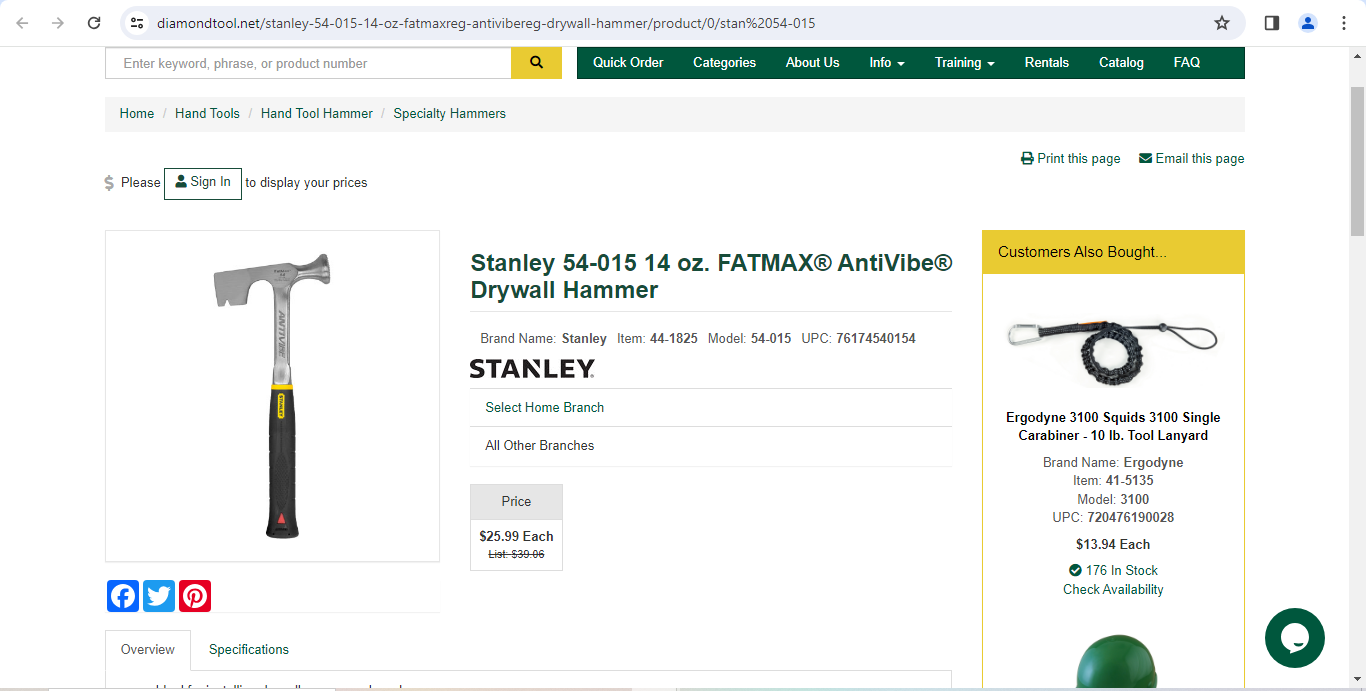Click the Stanley 54-015 product title

(x=711, y=276)
